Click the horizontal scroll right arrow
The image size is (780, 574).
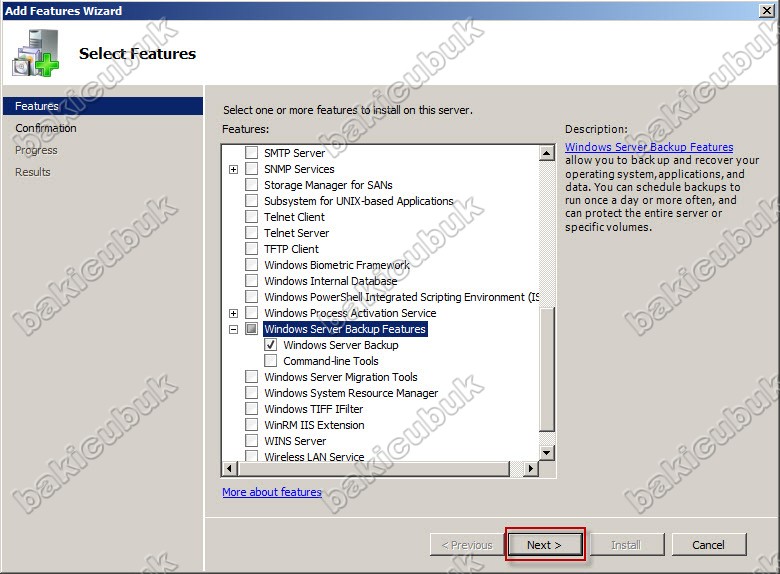(x=531, y=468)
